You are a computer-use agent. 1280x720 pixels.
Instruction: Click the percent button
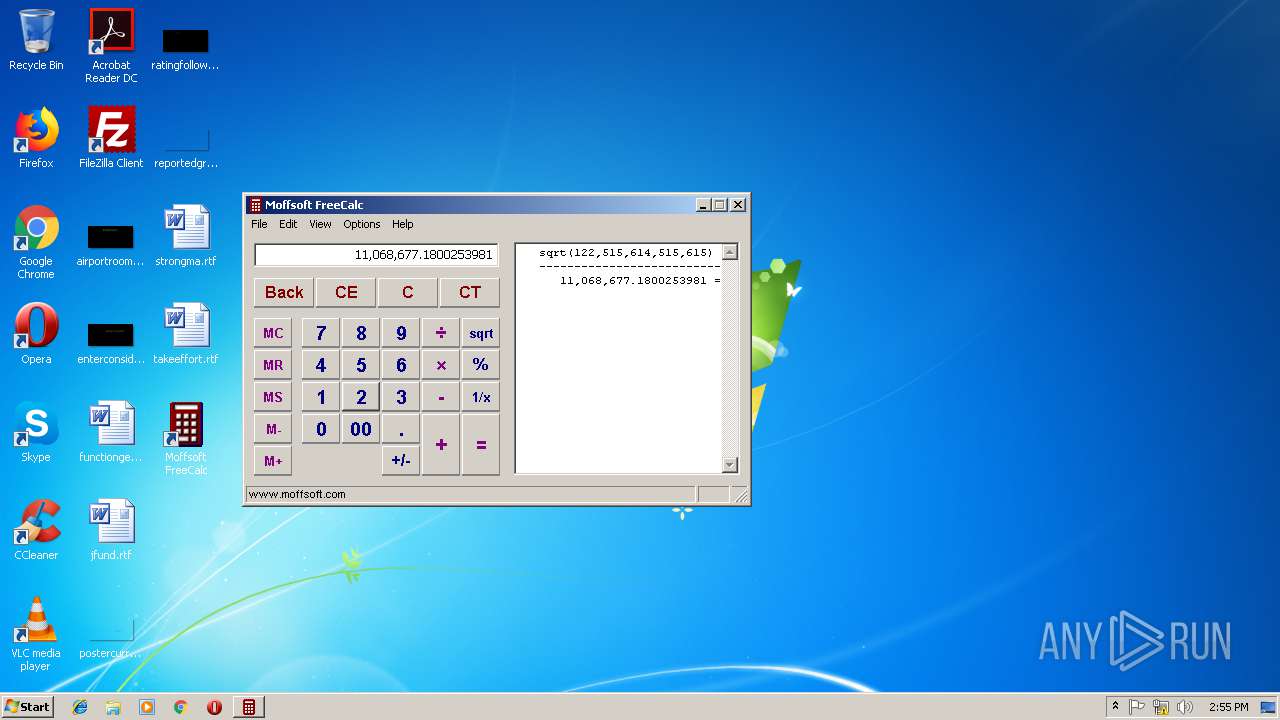click(x=481, y=365)
